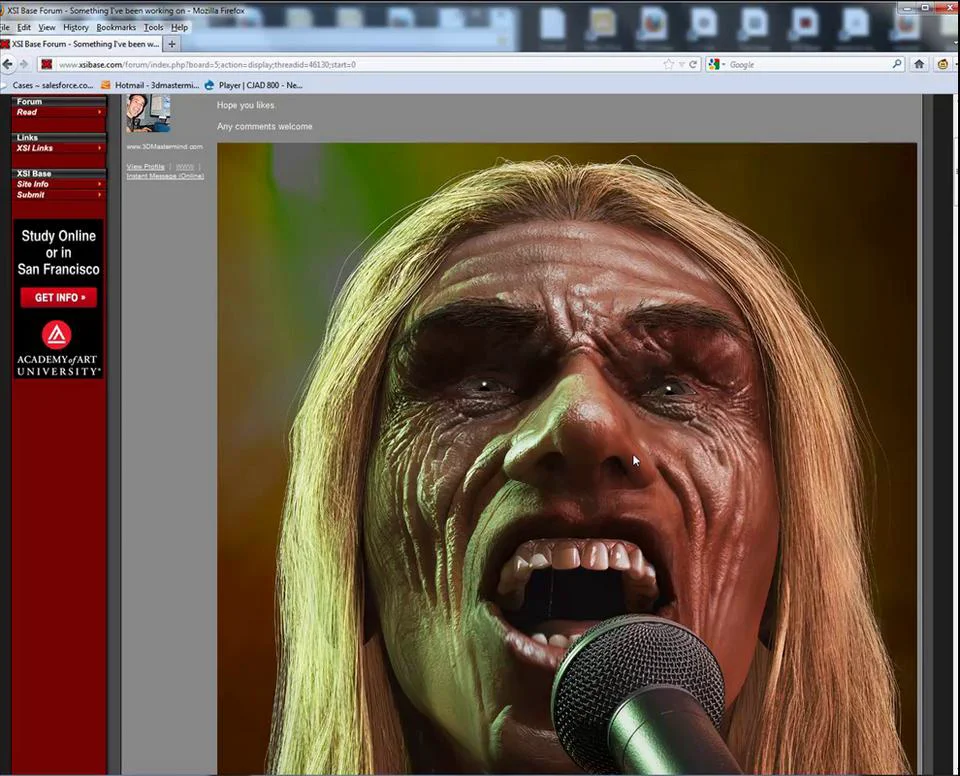Viewport: 960px width, 776px height.
Task: Click the Study Online or in San Francisco ad text
Action: pos(59,252)
